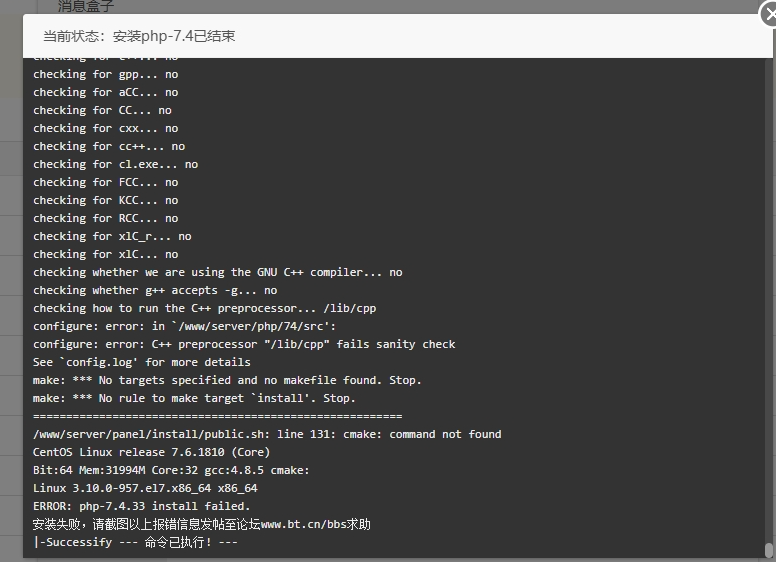Click the www.bt.cn/bbs forum address in log
The width and height of the screenshot is (776, 562).
point(303,524)
